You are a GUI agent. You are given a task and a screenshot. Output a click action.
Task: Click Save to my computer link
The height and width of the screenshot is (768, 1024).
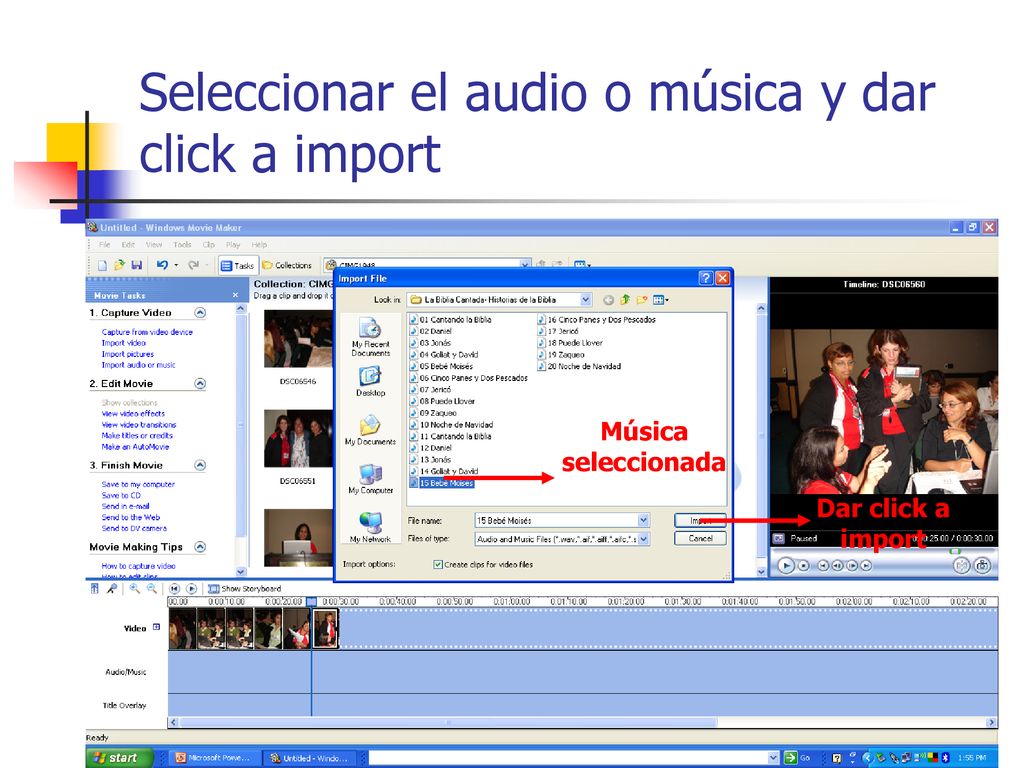[x=138, y=485]
